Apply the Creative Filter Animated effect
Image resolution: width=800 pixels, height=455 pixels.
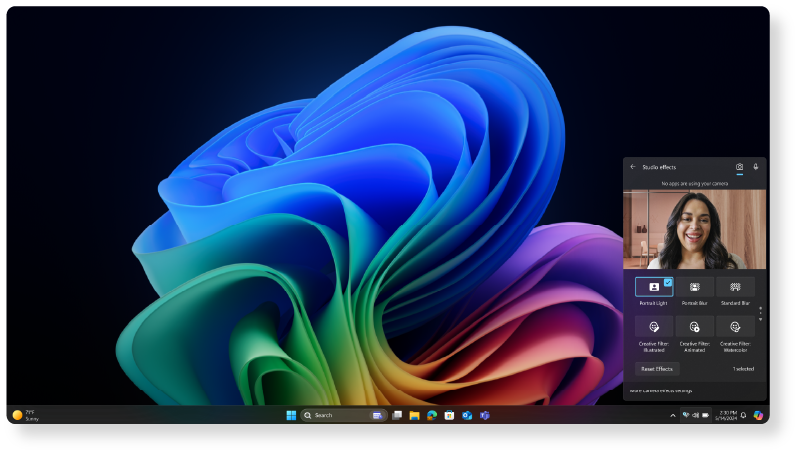(695, 327)
